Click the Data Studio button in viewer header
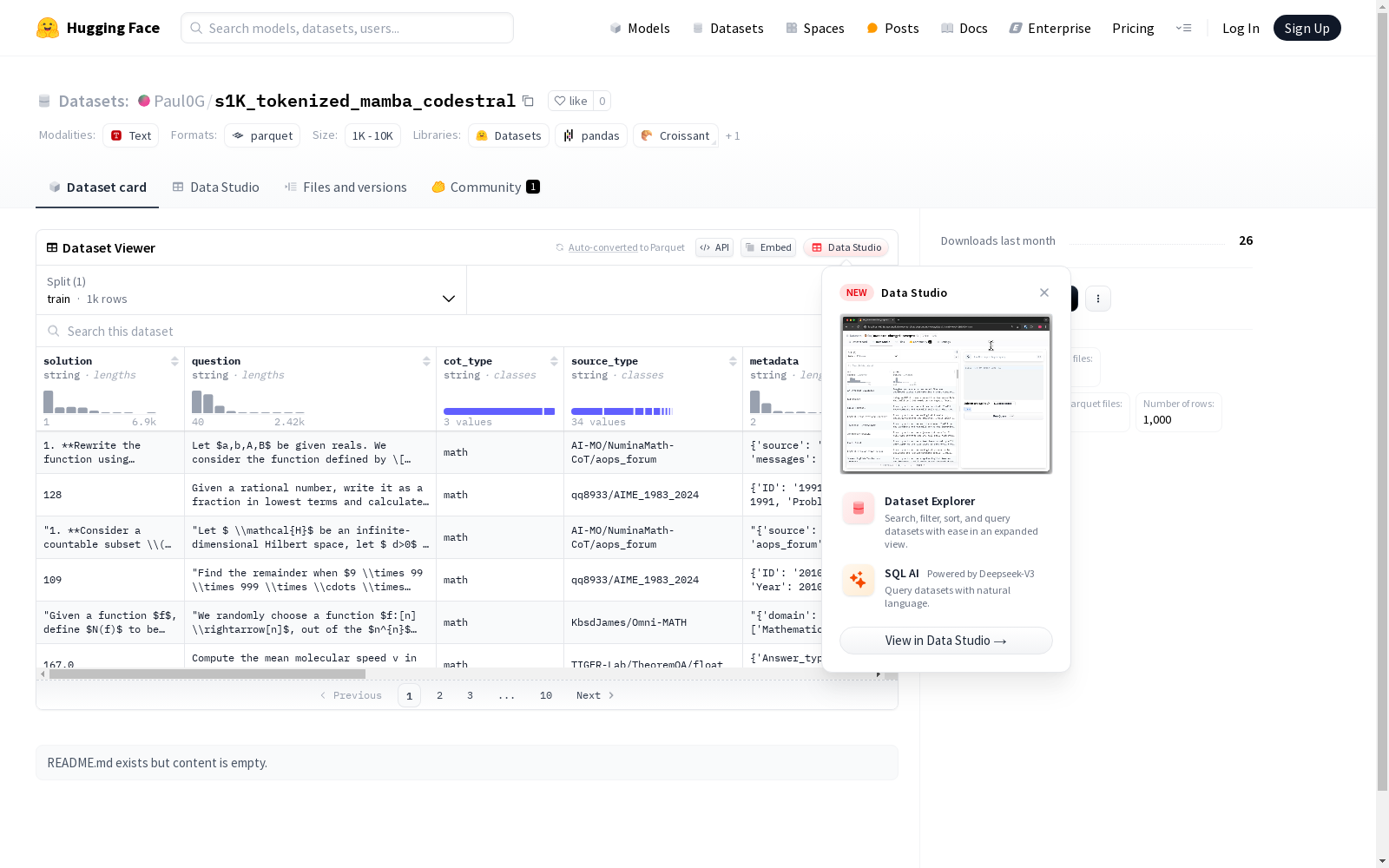This screenshot has height=868, width=1389. point(846,247)
